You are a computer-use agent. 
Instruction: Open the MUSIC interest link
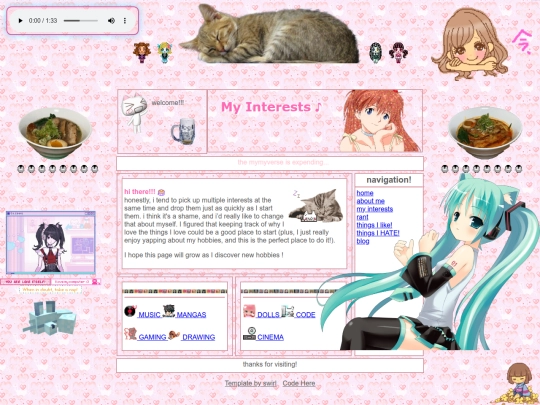coord(149,315)
